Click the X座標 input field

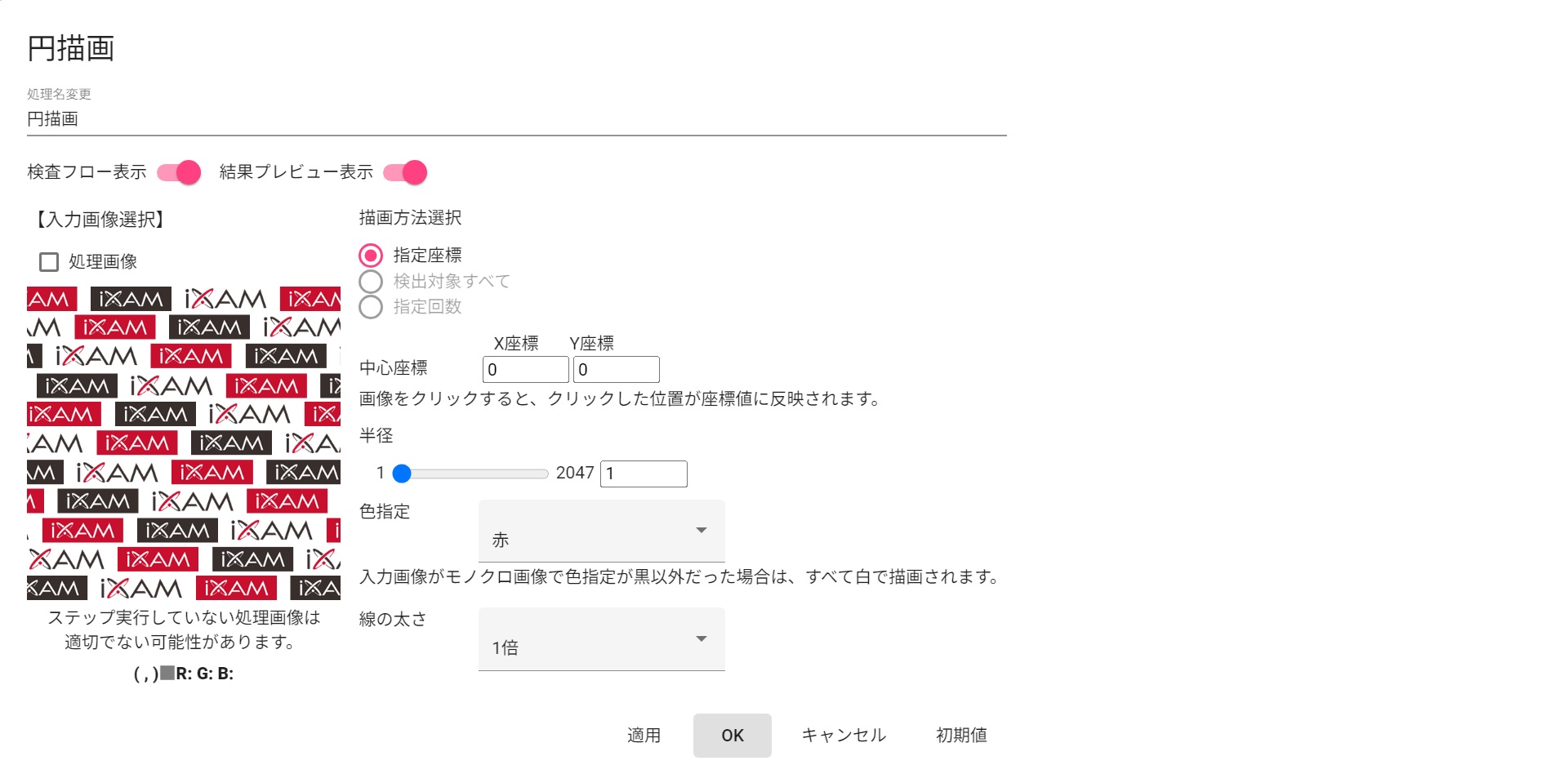525,370
